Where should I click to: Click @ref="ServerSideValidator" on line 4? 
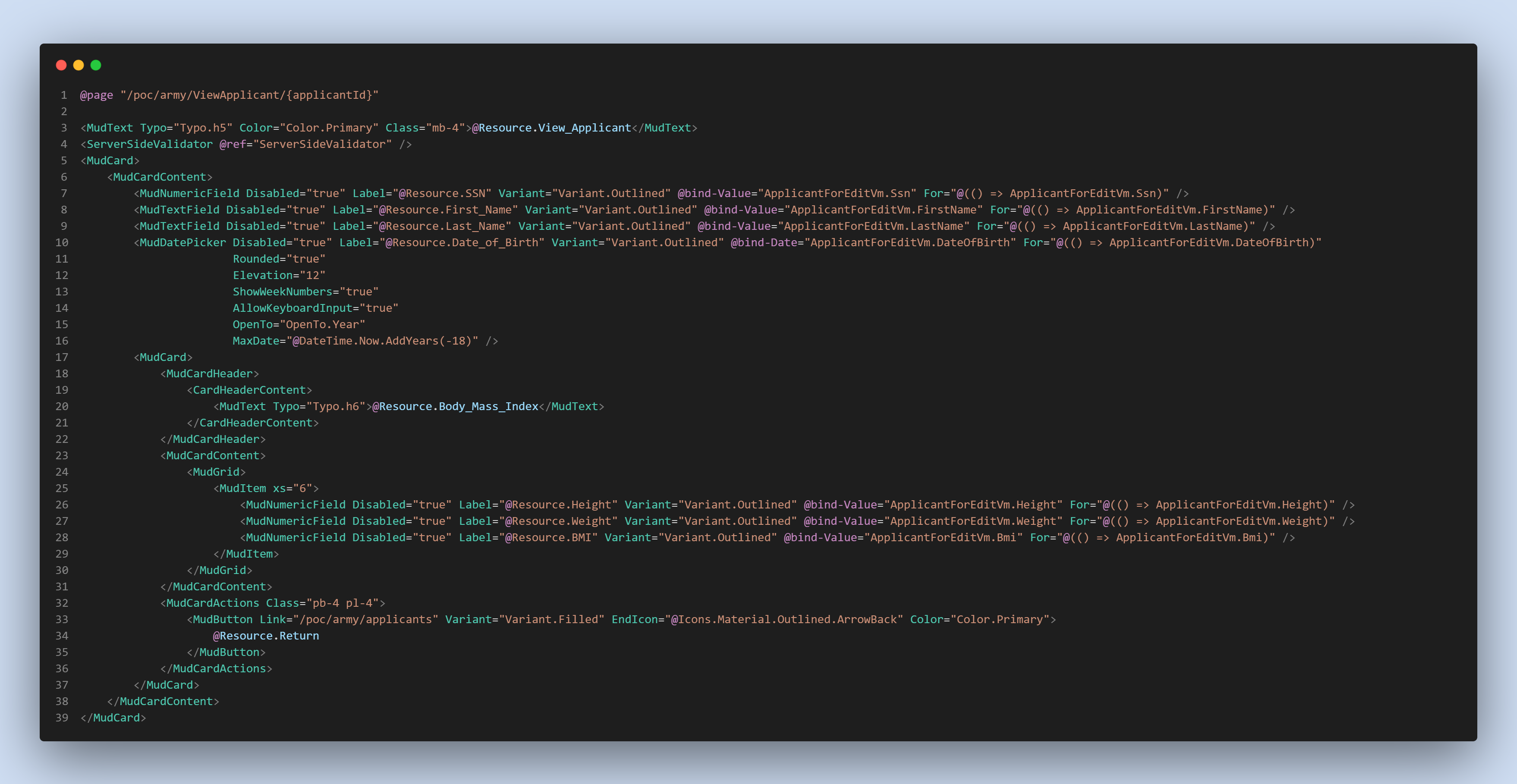(305, 144)
